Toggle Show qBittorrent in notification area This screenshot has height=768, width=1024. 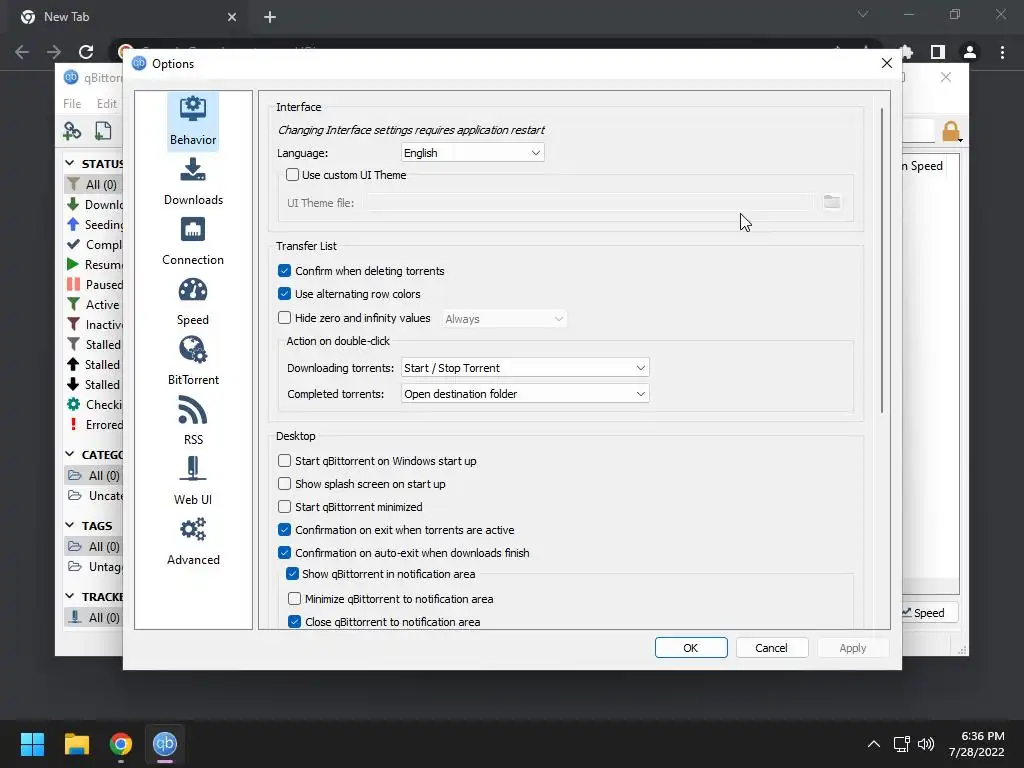[x=292, y=574]
